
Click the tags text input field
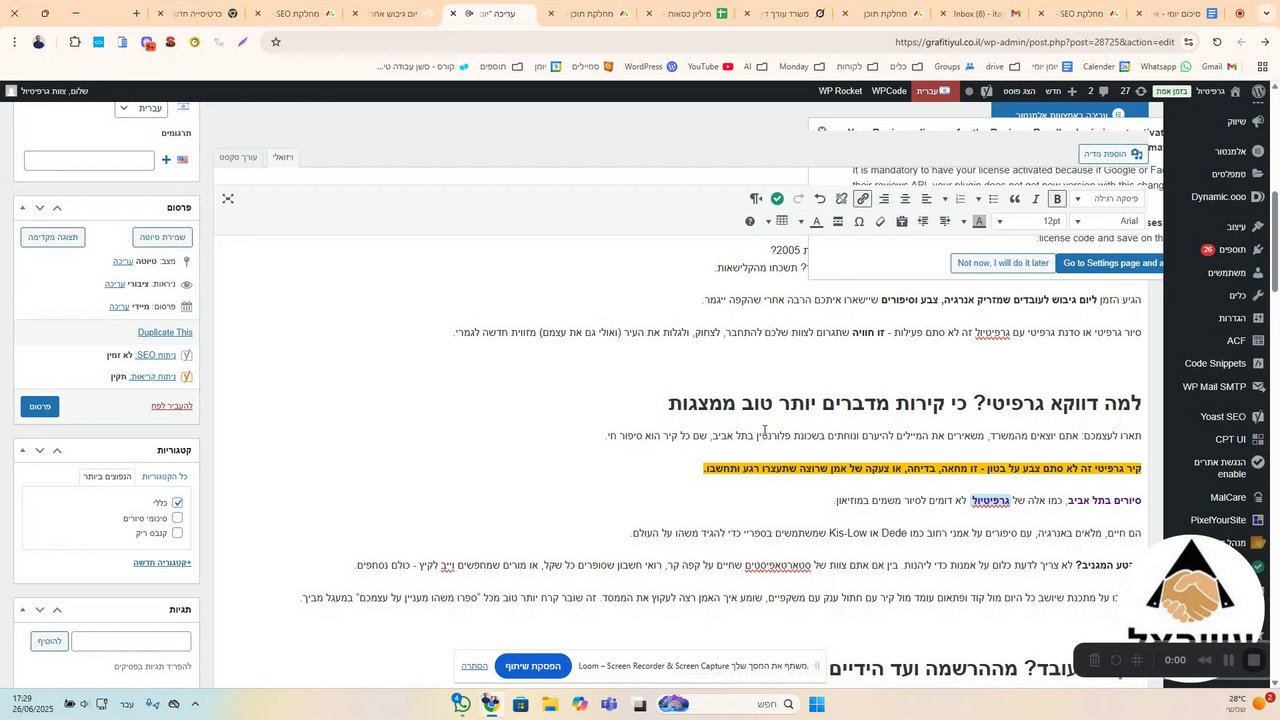tap(131, 641)
